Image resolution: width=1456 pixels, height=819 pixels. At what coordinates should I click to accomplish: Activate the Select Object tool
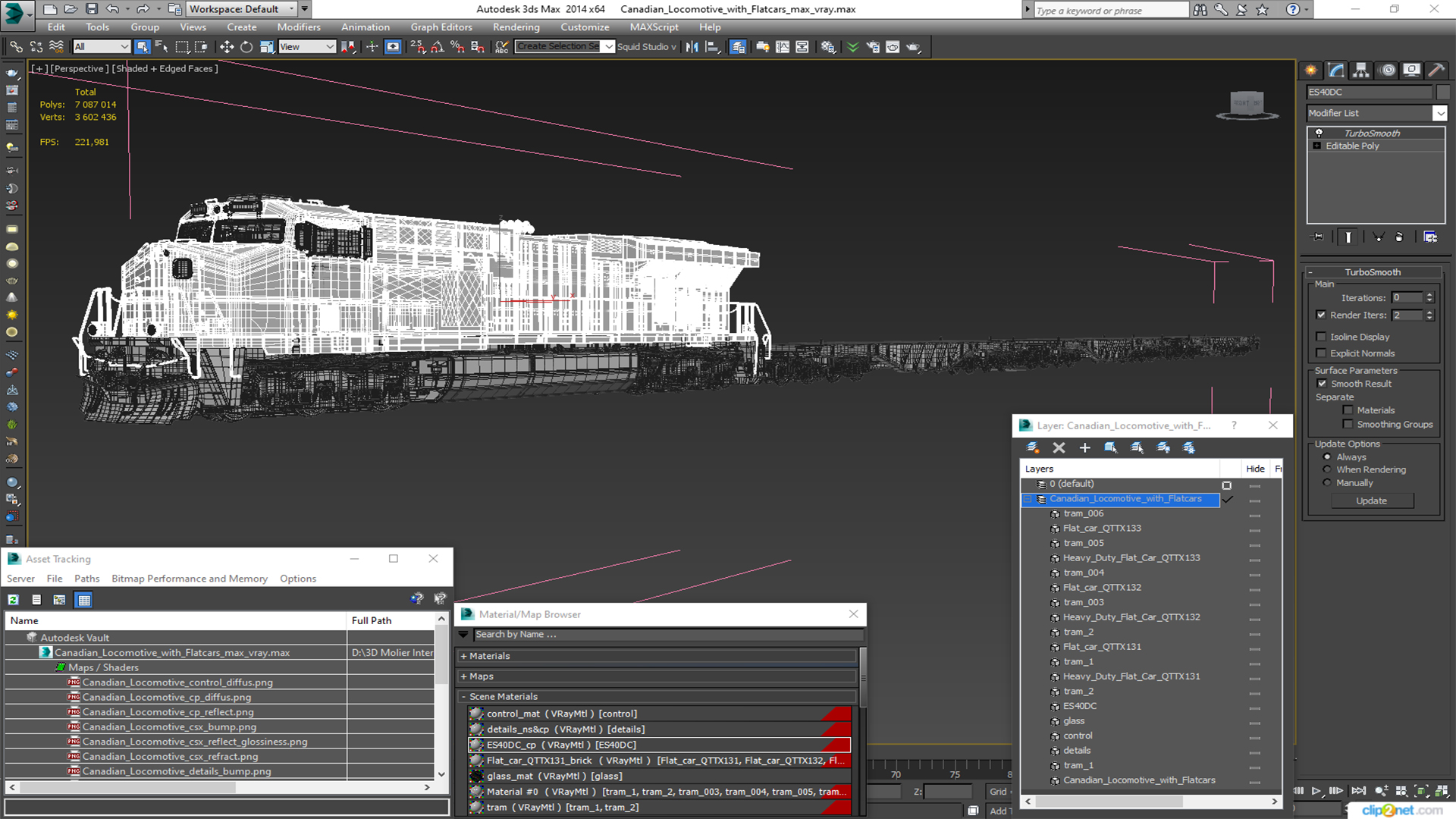[142, 47]
